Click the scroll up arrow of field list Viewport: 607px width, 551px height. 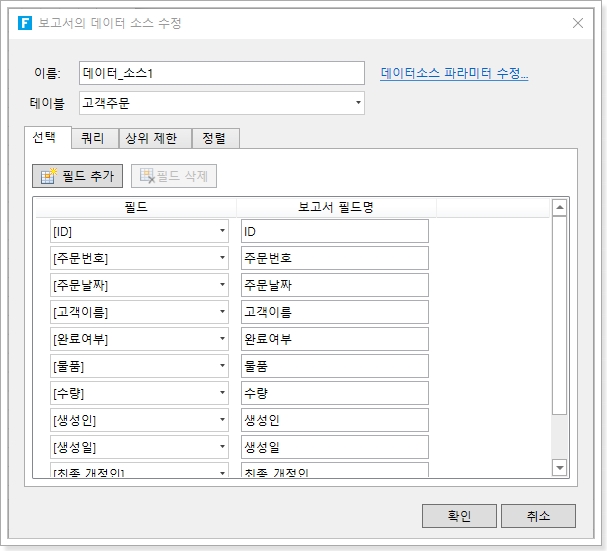tap(560, 207)
